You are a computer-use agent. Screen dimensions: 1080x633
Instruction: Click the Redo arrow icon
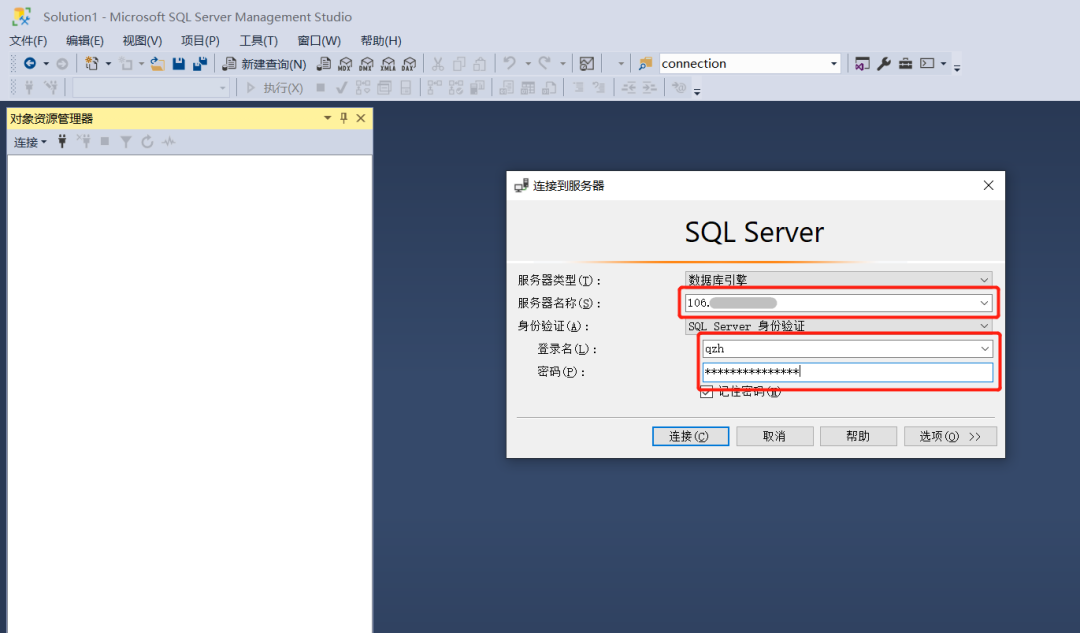point(545,63)
